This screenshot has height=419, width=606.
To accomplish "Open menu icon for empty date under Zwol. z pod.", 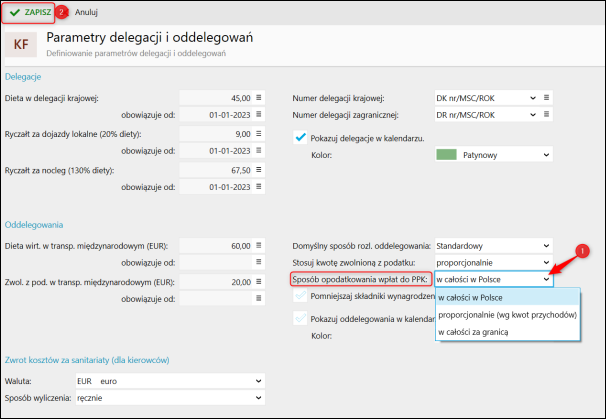I will (259, 298).
